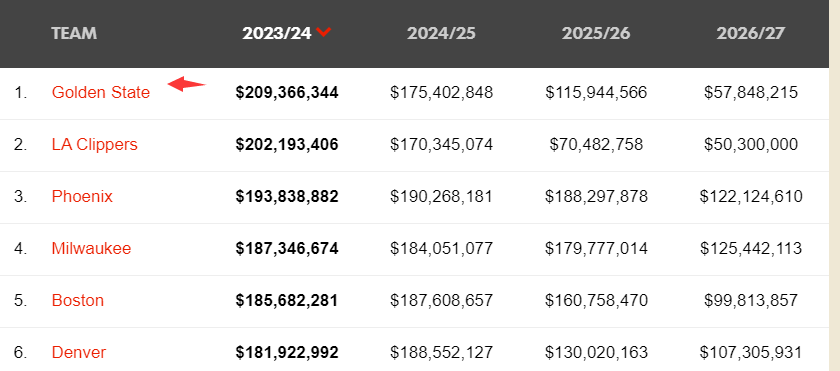Open the LA Clippers team link
Viewport: 840px width, 371px height.
[x=94, y=145]
